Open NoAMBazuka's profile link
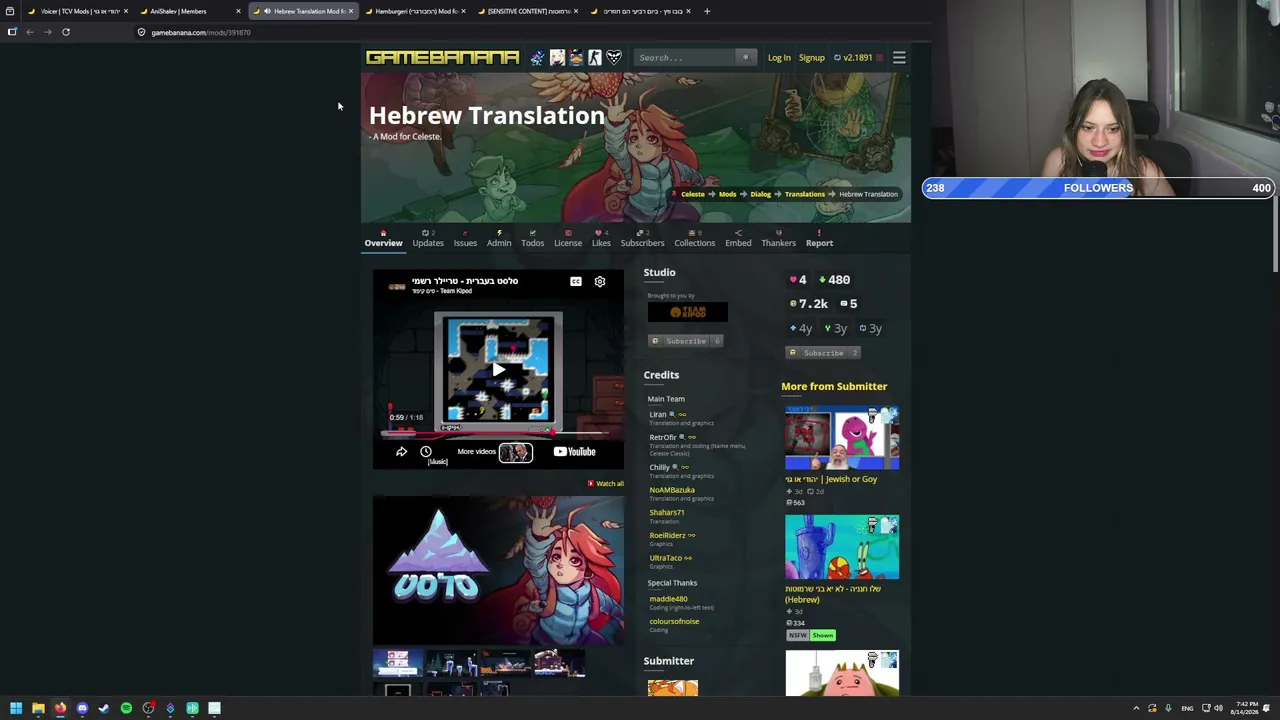This screenshot has height=720, width=1280. [x=672, y=490]
